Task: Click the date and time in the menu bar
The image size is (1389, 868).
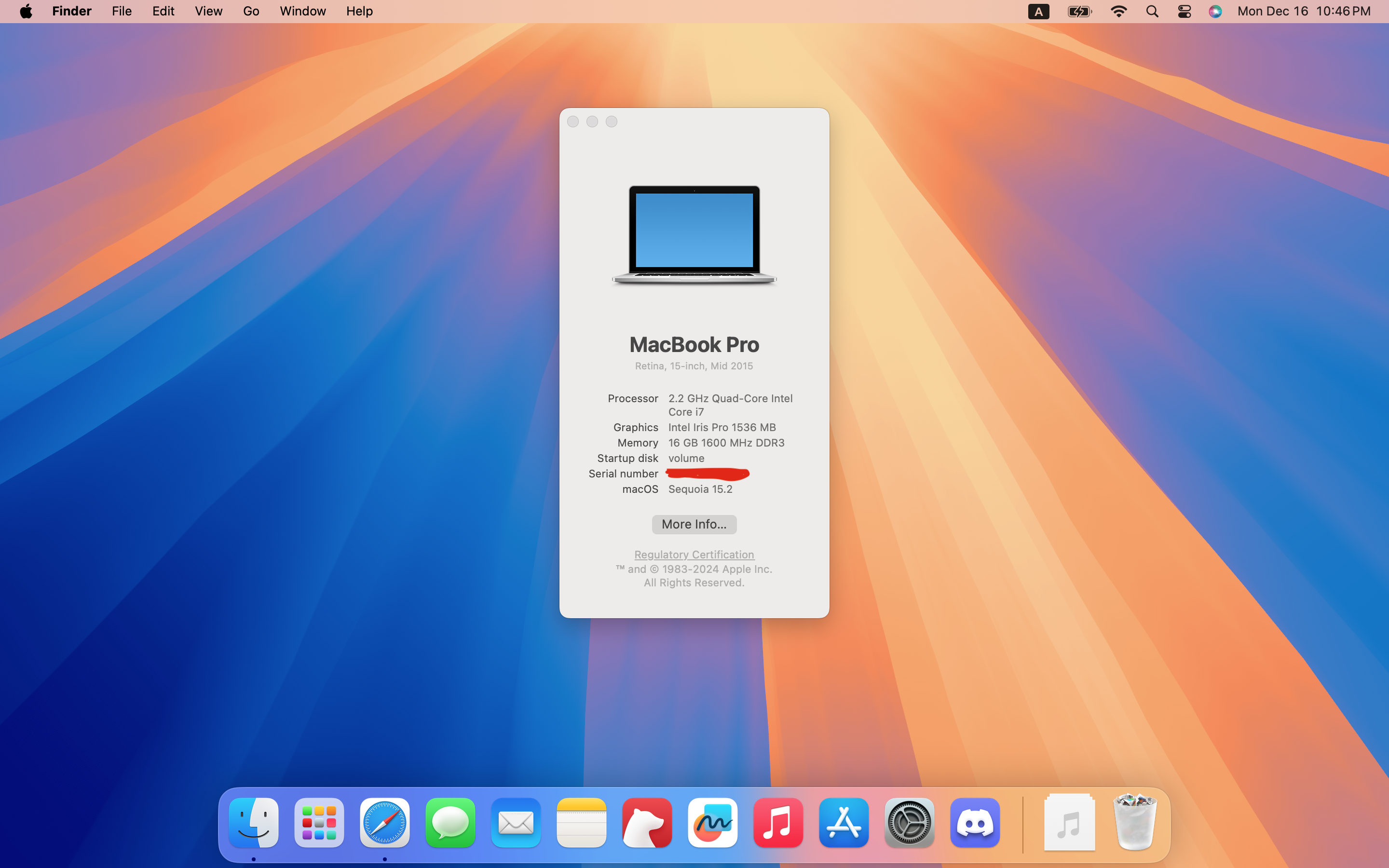Action: tap(1303, 11)
